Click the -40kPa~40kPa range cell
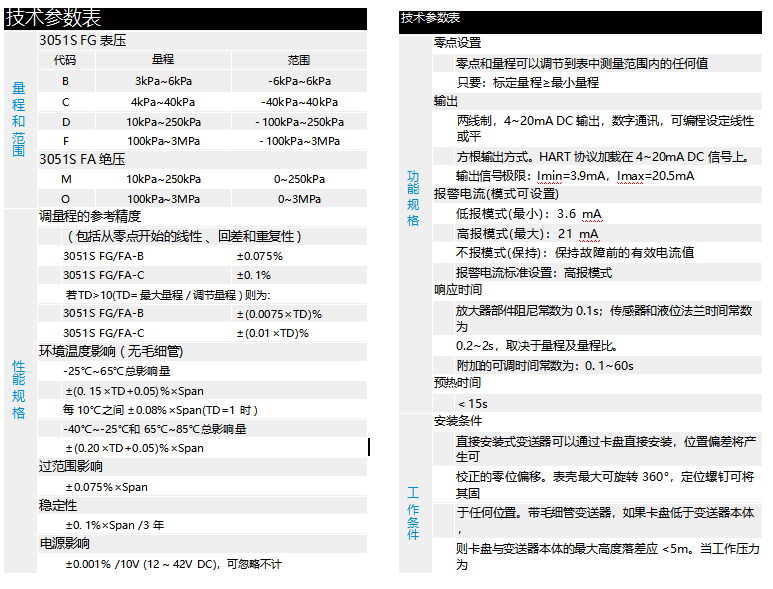The image size is (773, 589). click(x=299, y=102)
